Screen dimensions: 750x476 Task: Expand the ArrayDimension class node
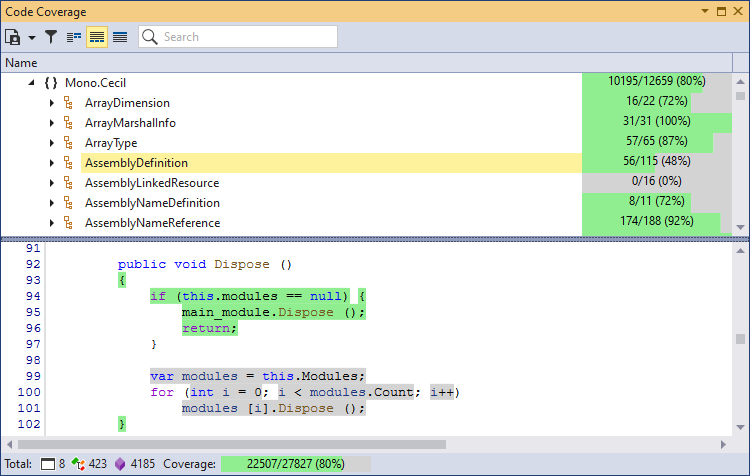click(52, 103)
